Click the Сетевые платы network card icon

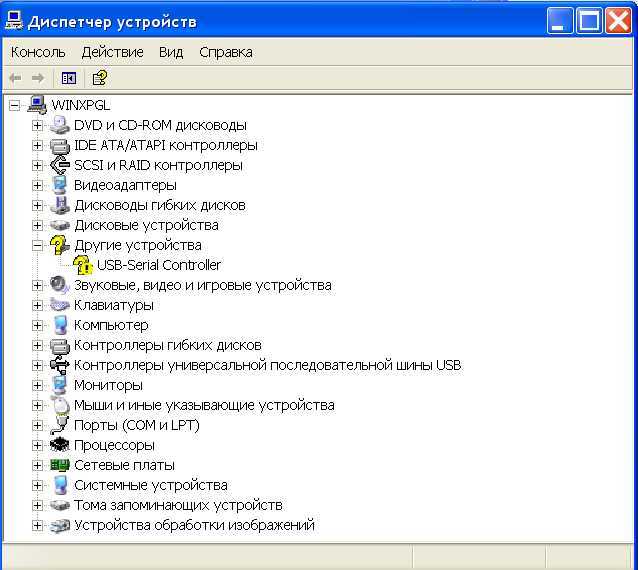pyautogui.click(x=60, y=465)
